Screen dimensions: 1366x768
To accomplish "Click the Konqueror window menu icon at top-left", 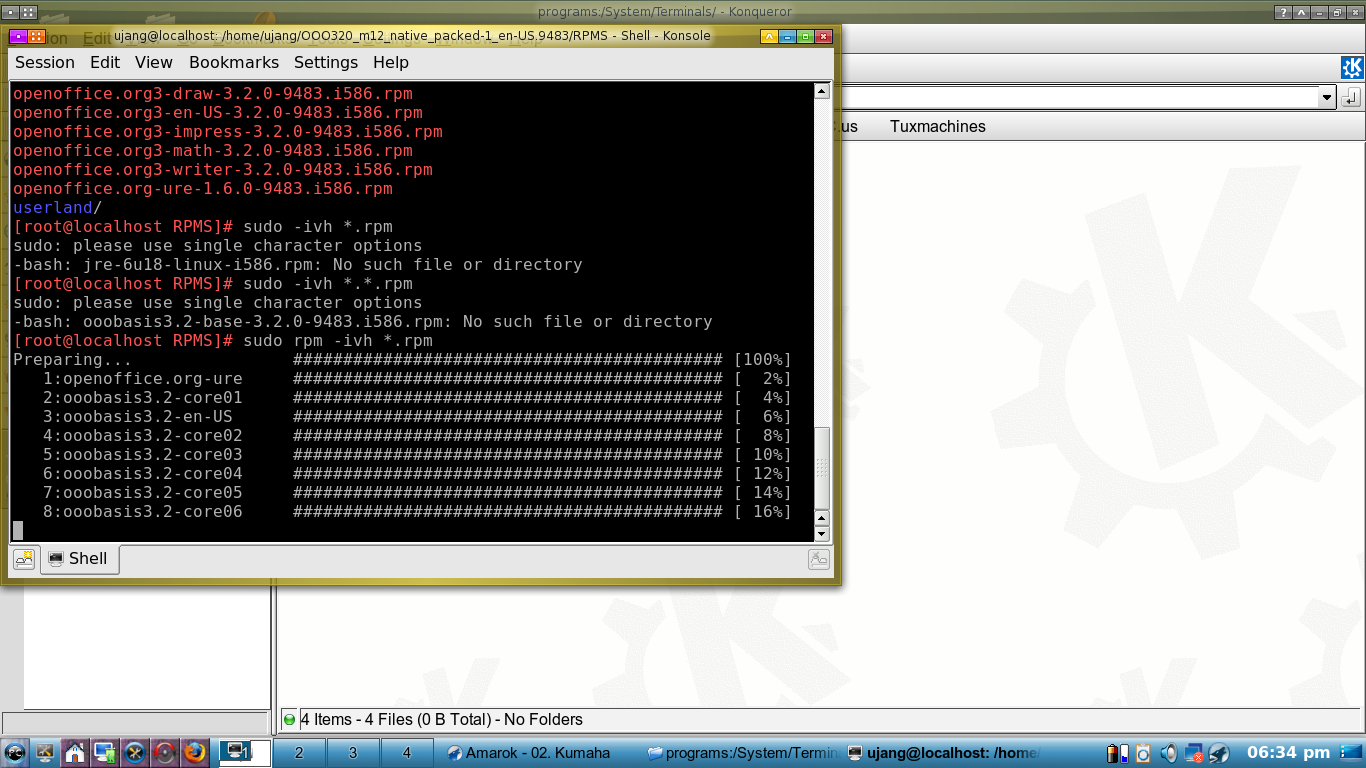I will (10, 12).
